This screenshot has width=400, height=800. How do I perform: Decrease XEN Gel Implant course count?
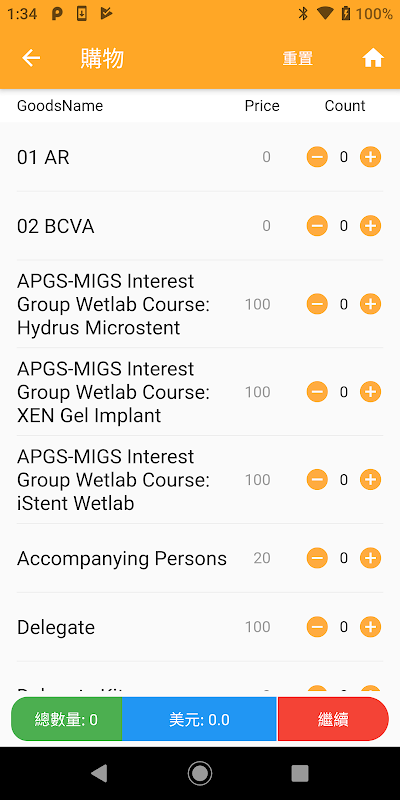(x=317, y=392)
